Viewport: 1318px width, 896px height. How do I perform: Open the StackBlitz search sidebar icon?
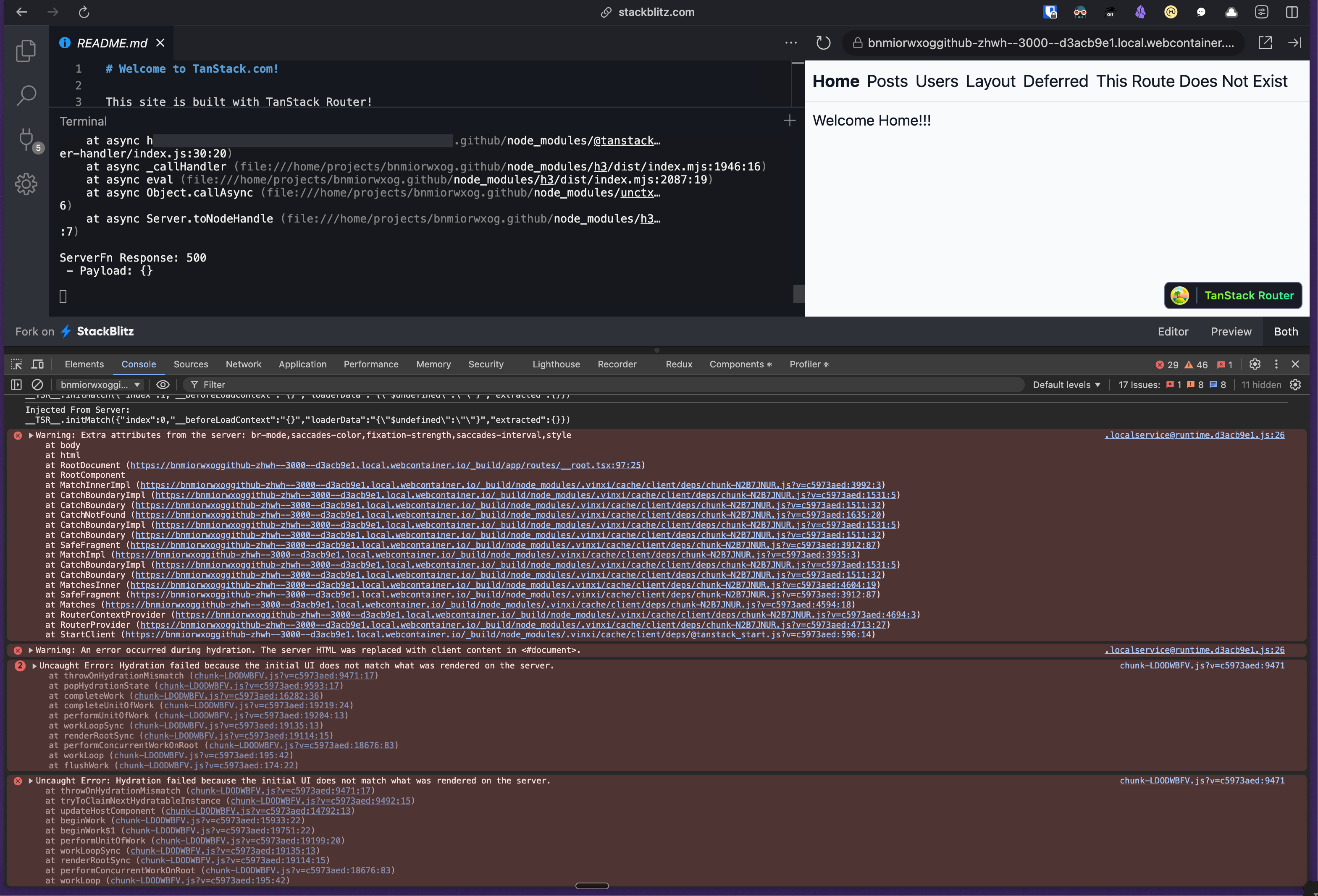click(x=26, y=95)
